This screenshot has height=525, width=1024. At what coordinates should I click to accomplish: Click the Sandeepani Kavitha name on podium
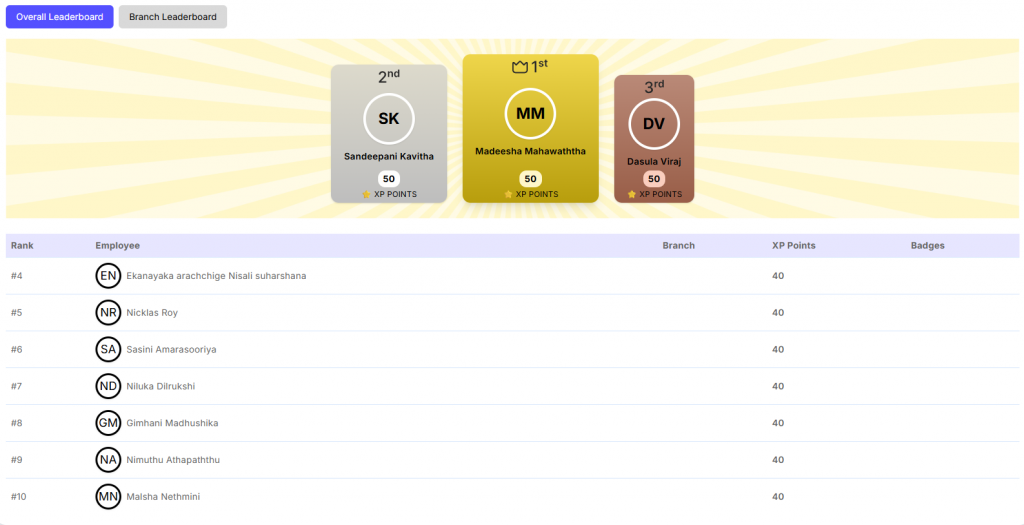pyautogui.click(x=389, y=157)
